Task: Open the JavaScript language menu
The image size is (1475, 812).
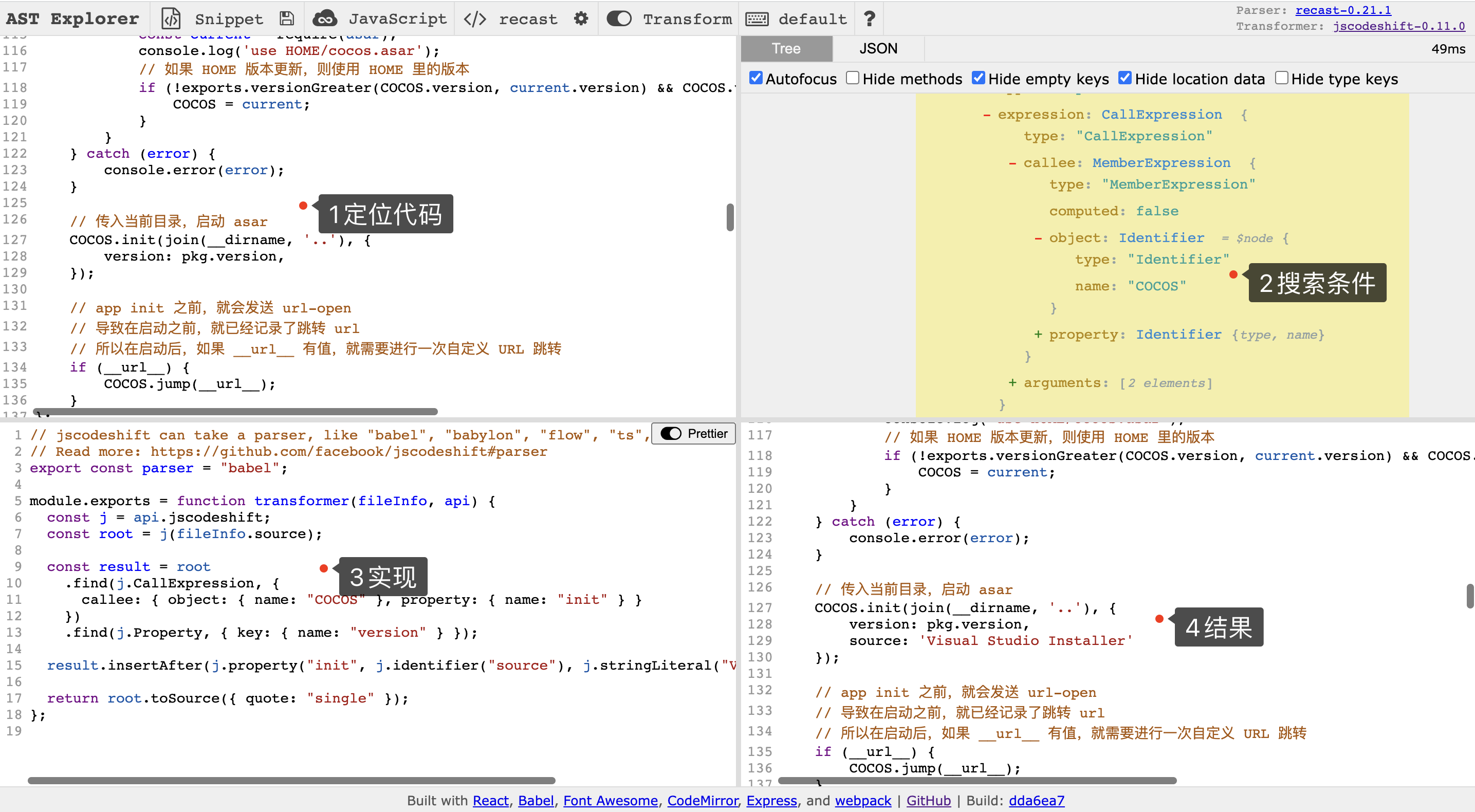Action: pyautogui.click(x=397, y=19)
